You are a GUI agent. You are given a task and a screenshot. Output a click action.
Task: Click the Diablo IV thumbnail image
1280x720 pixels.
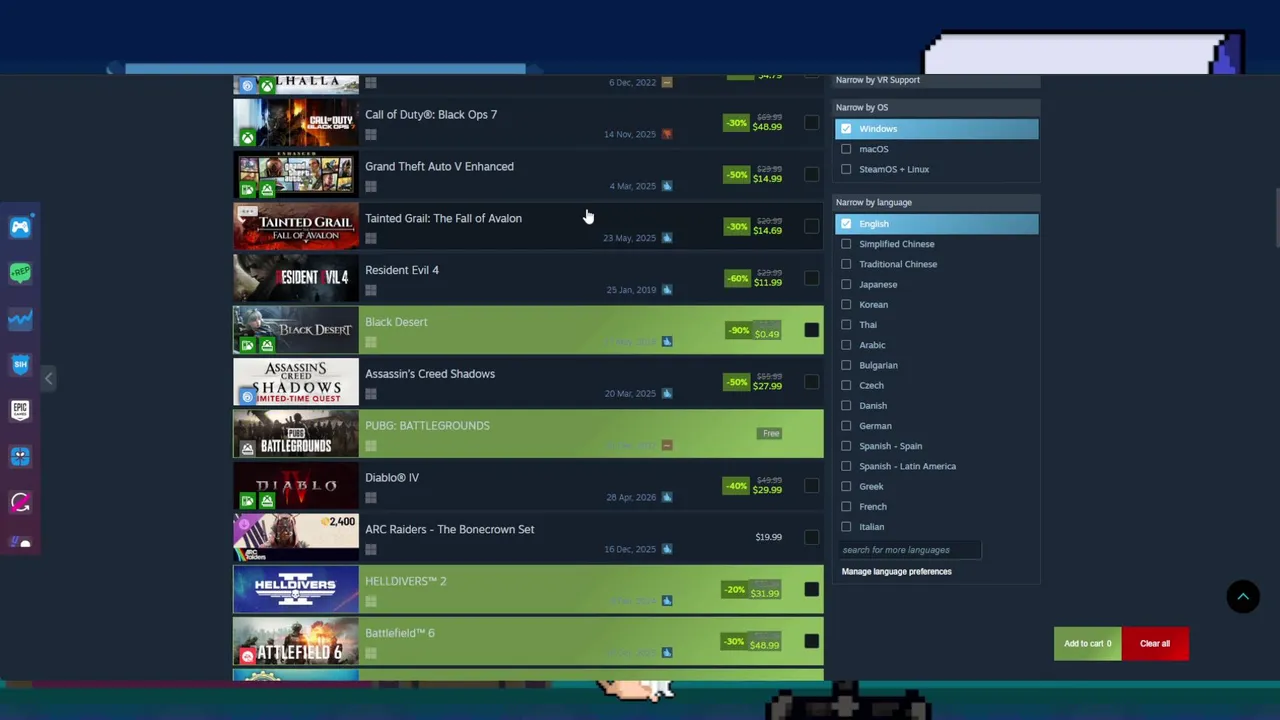coord(296,485)
